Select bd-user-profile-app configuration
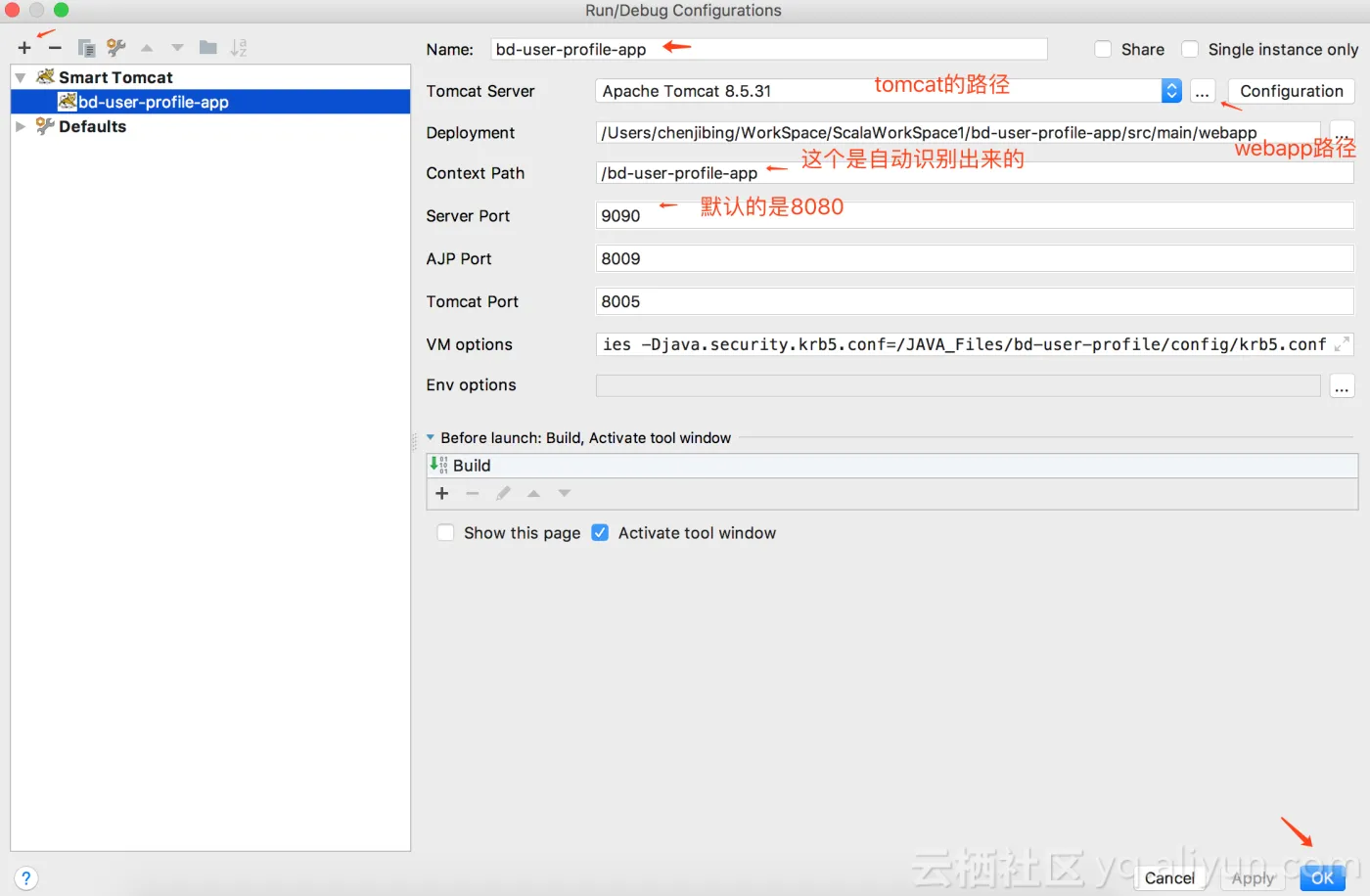Image resolution: width=1370 pixels, height=896 pixels. click(210, 102)
